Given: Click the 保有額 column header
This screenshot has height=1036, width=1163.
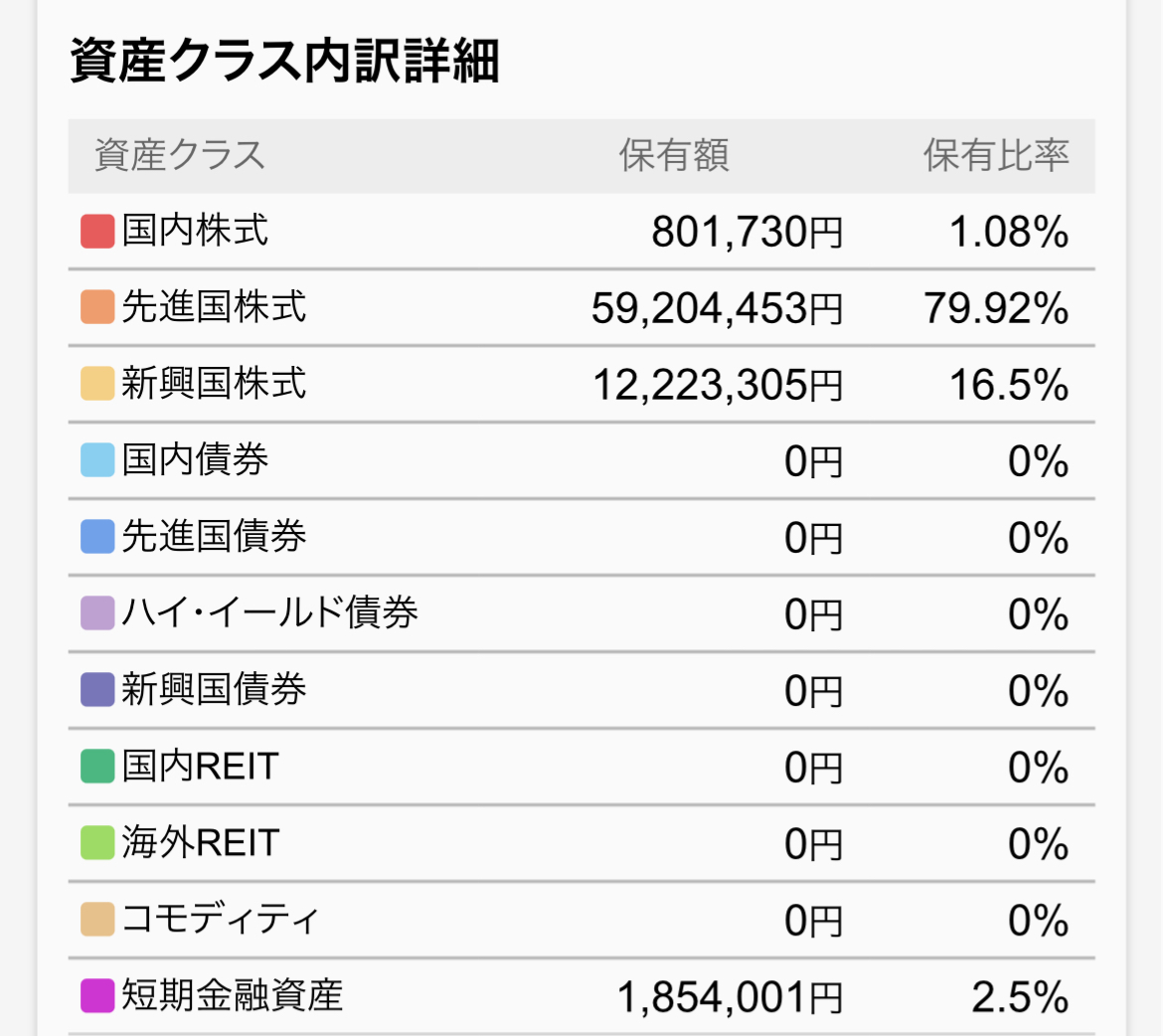Looking at the screenshot, I should point(674,156).
